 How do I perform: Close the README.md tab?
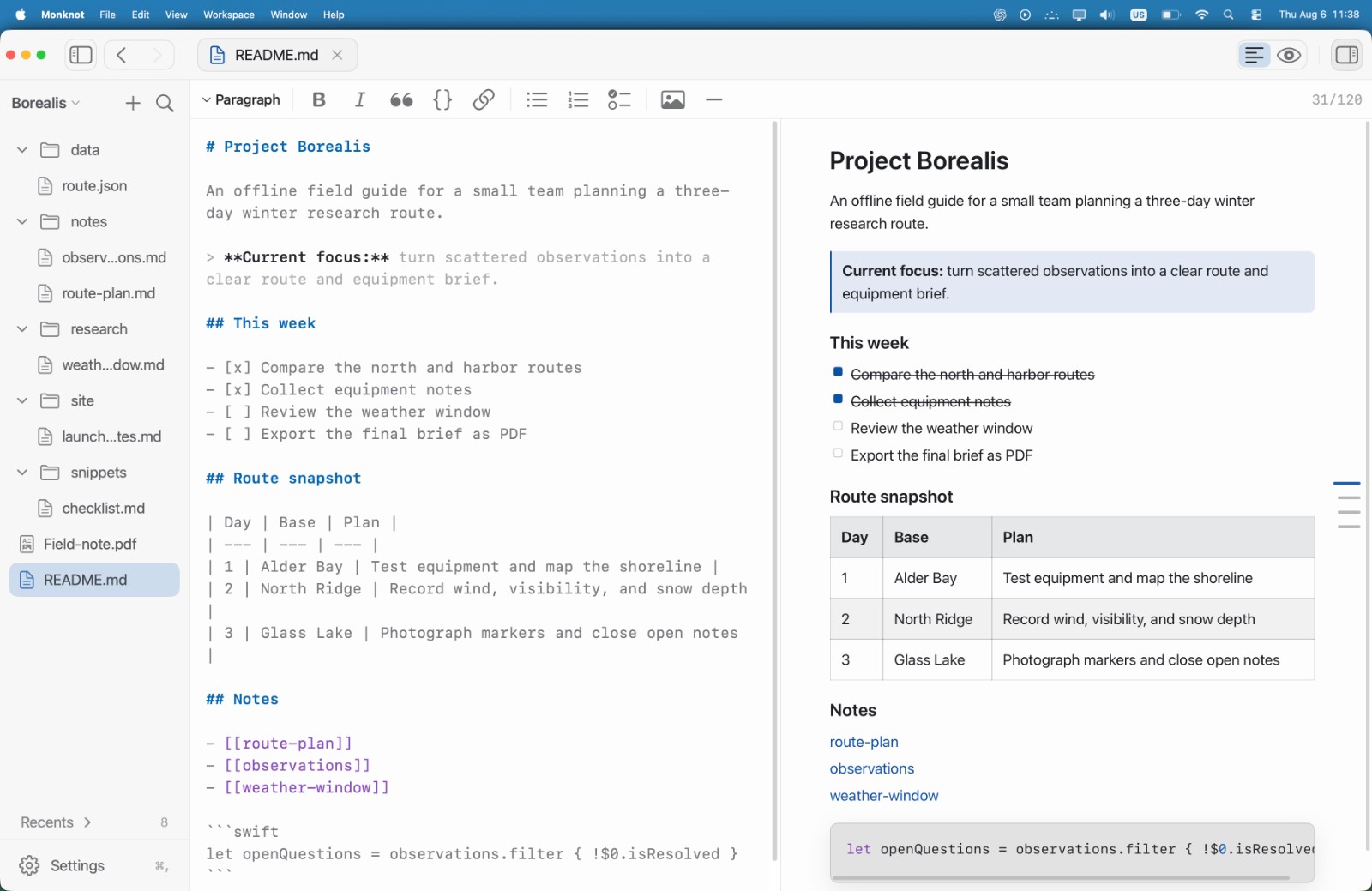(x=337, y=55)
